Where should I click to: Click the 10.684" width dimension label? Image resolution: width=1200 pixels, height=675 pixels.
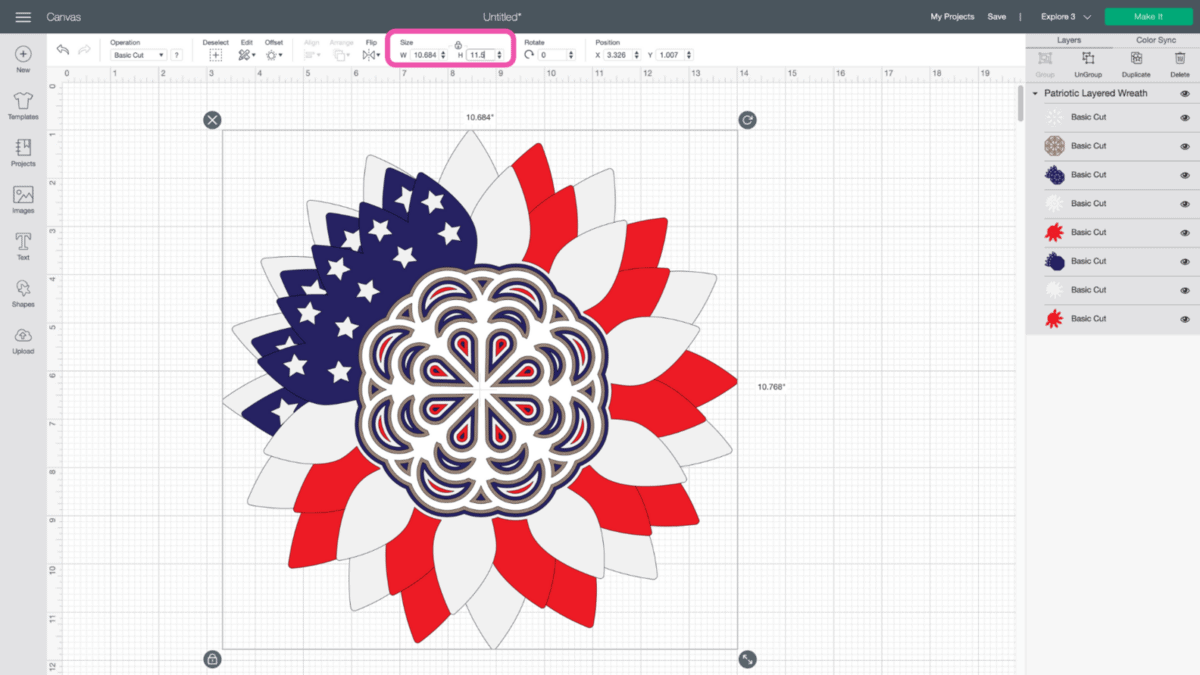(x=480, y=118)
